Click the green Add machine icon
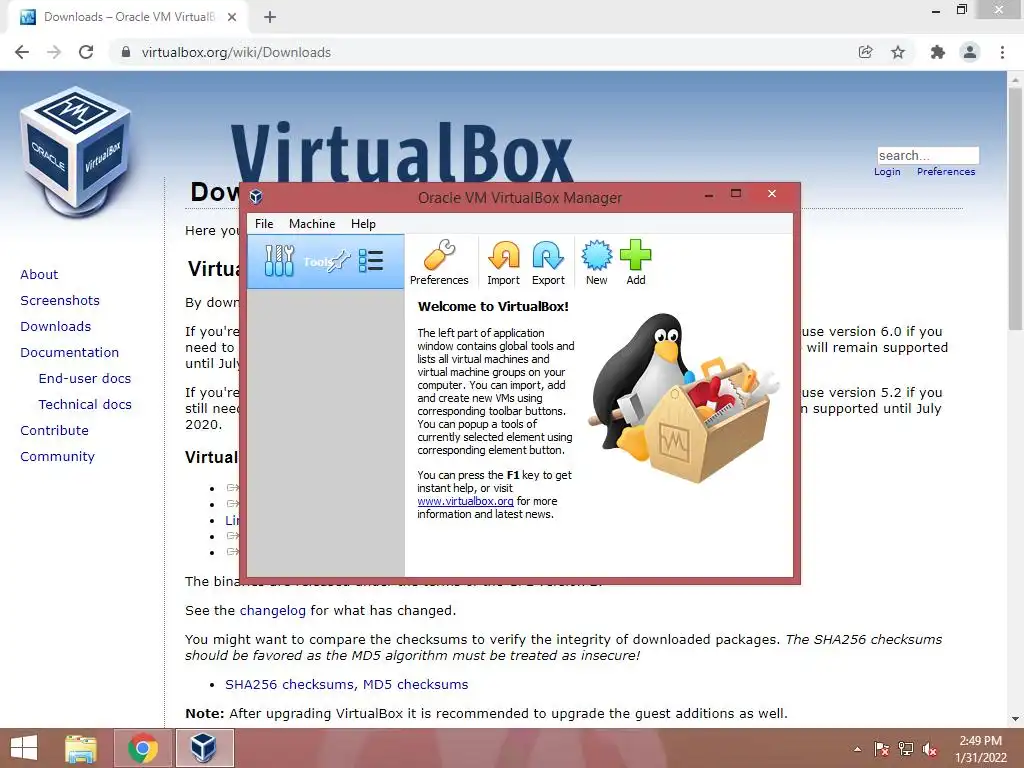The width and height of the screenshot is (1024, 768). pos(635,263)
